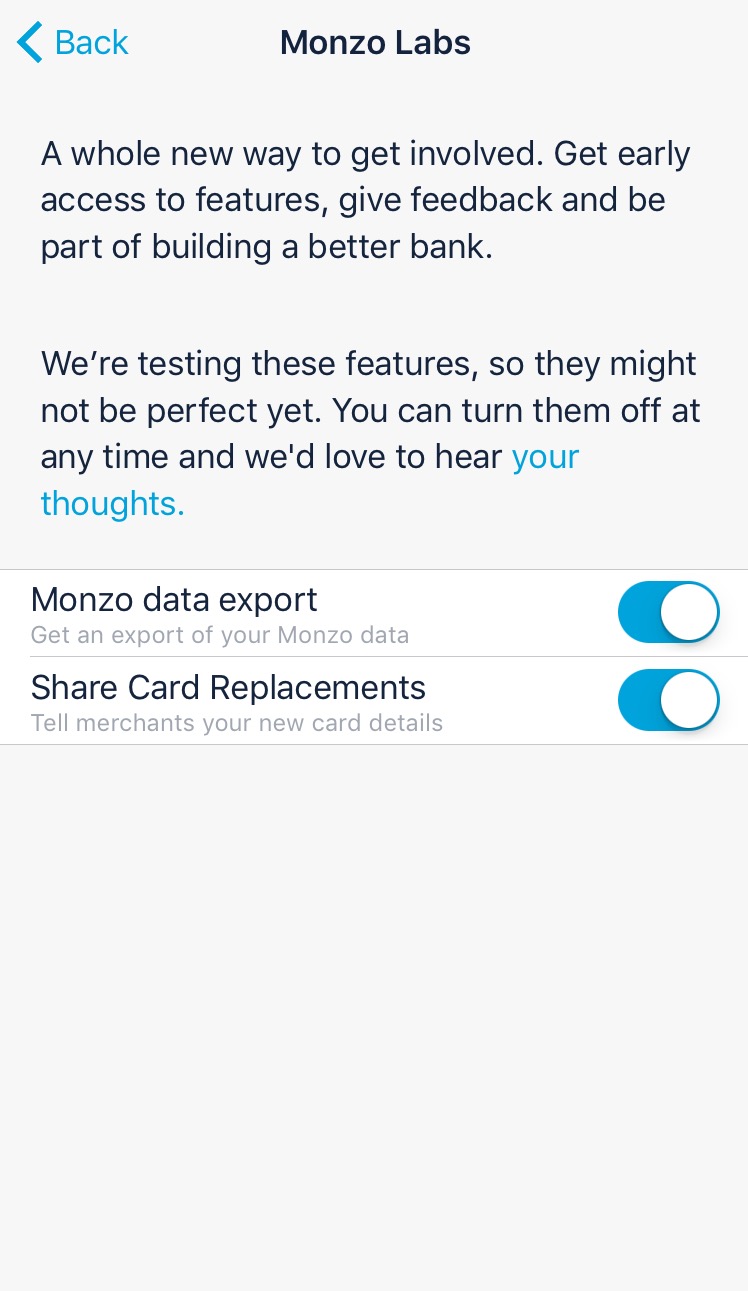This screenshot has height=1291, width=748.
Task: Select the "Monzo data export" row title
Action: click(x=174, y=600)
